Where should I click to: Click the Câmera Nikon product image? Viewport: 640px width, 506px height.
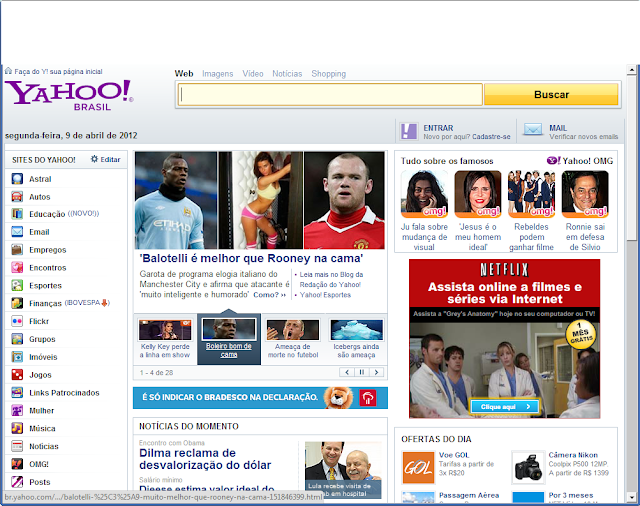[x=528, y=467]
